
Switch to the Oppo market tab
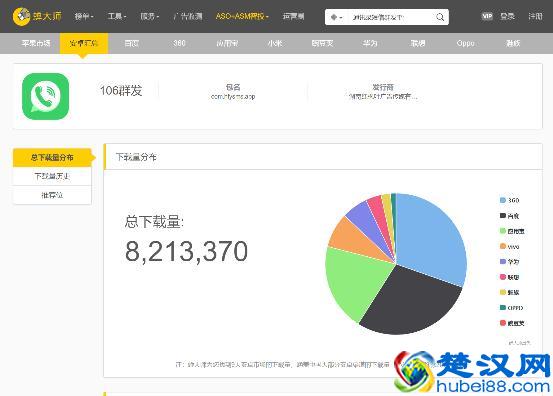tap(466, 43)
